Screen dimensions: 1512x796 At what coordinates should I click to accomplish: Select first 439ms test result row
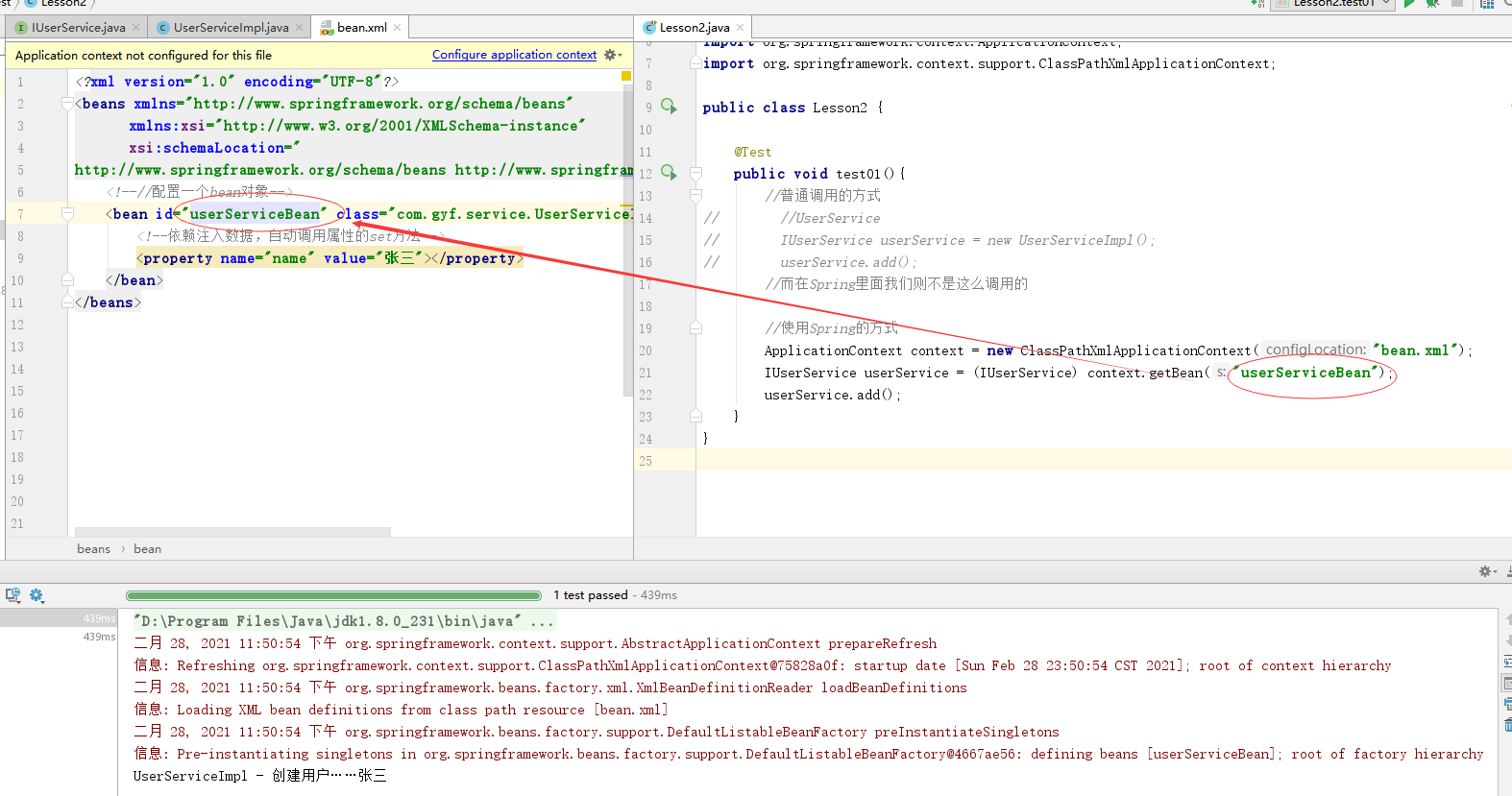(59, 618)
